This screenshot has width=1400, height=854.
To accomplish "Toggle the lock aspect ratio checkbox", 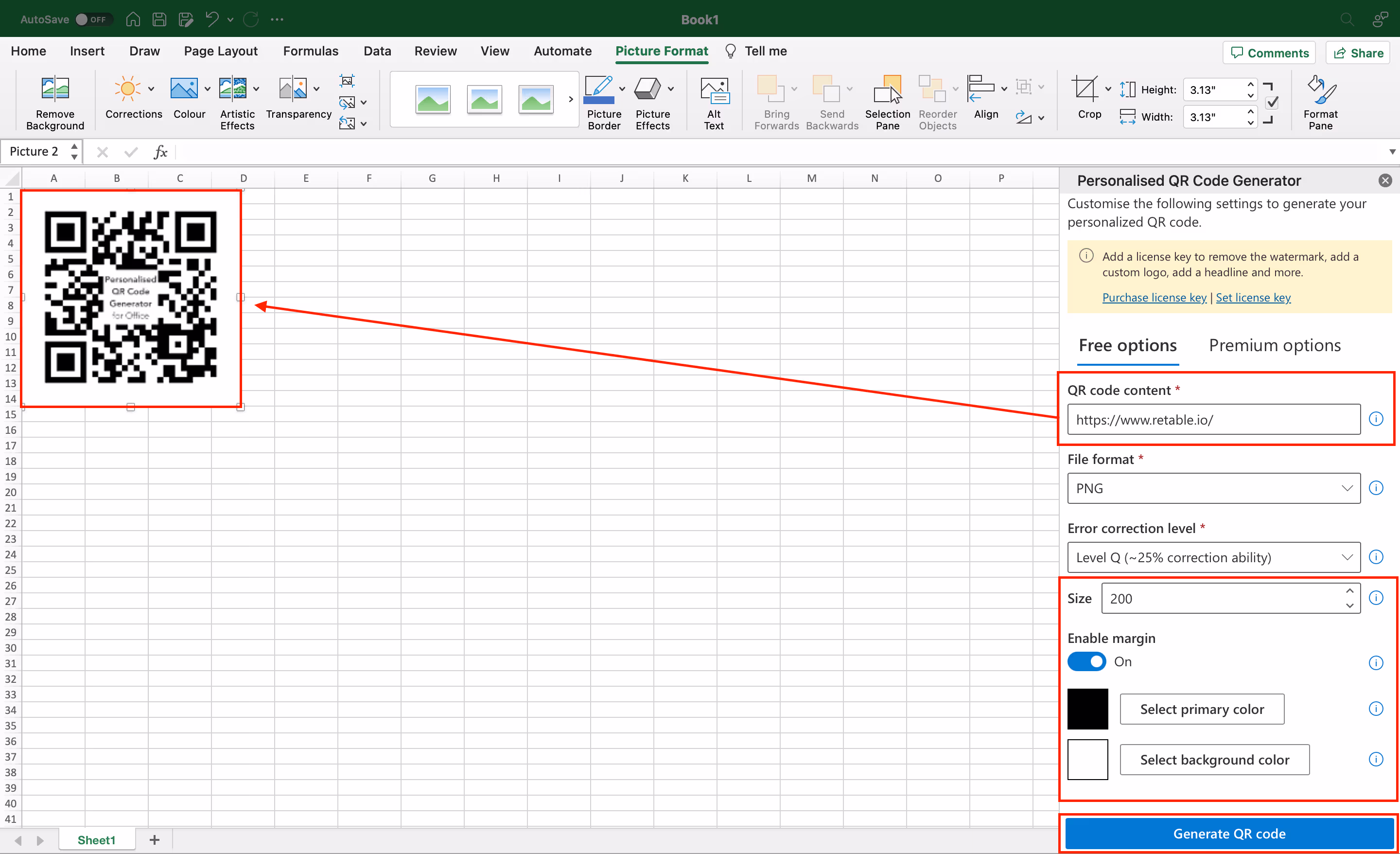I will coord(1273,103).
